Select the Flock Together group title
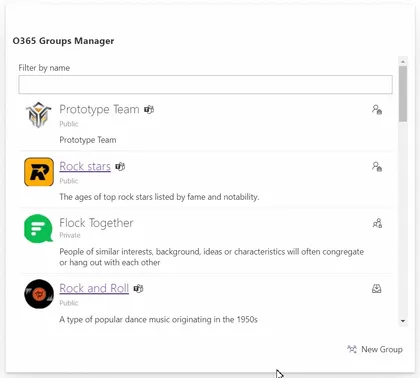Screen dimensions: 420x378 coord(96,223)
